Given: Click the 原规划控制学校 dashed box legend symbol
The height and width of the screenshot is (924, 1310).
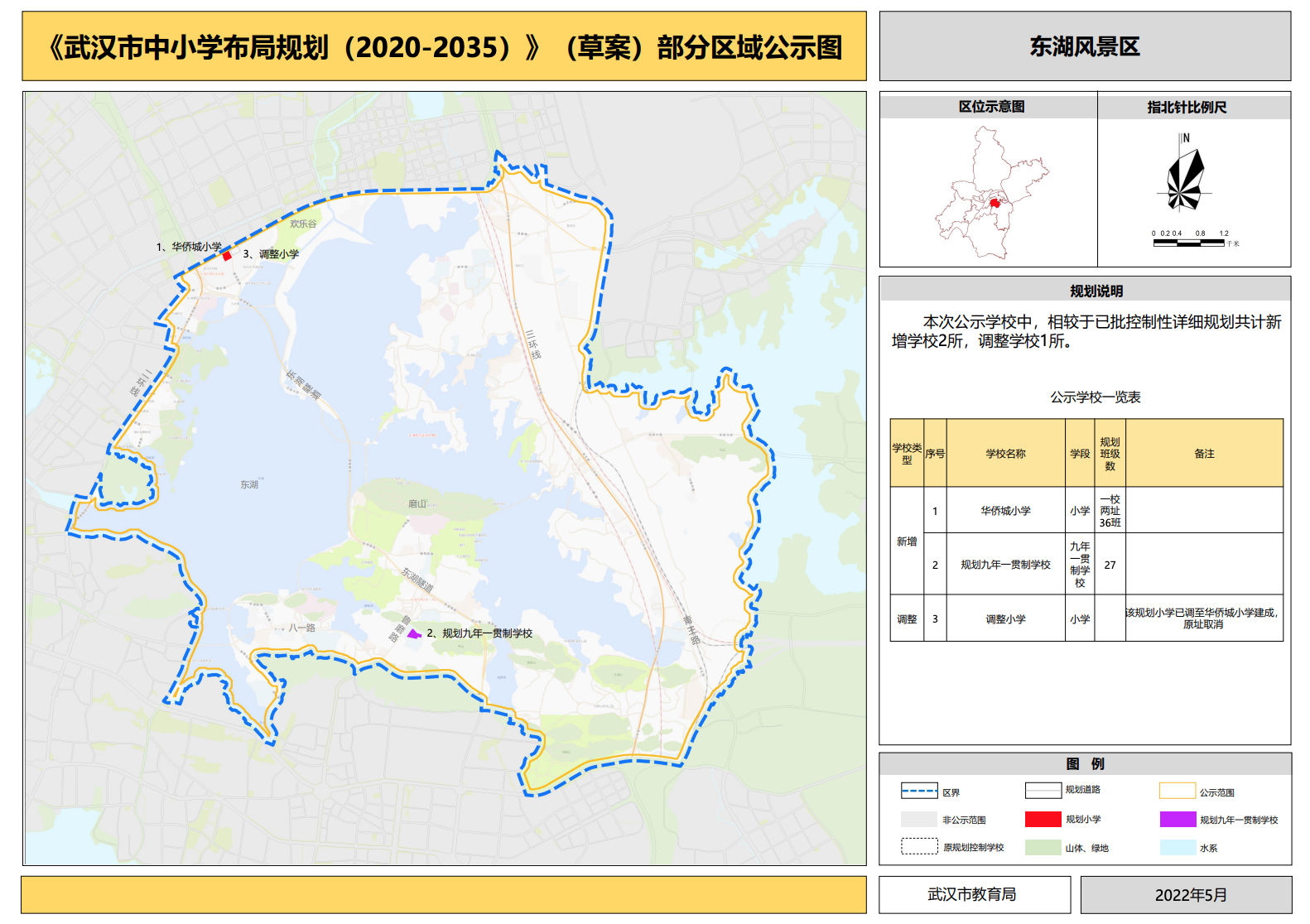Looking at the screenshot, I should click(919, 847).
